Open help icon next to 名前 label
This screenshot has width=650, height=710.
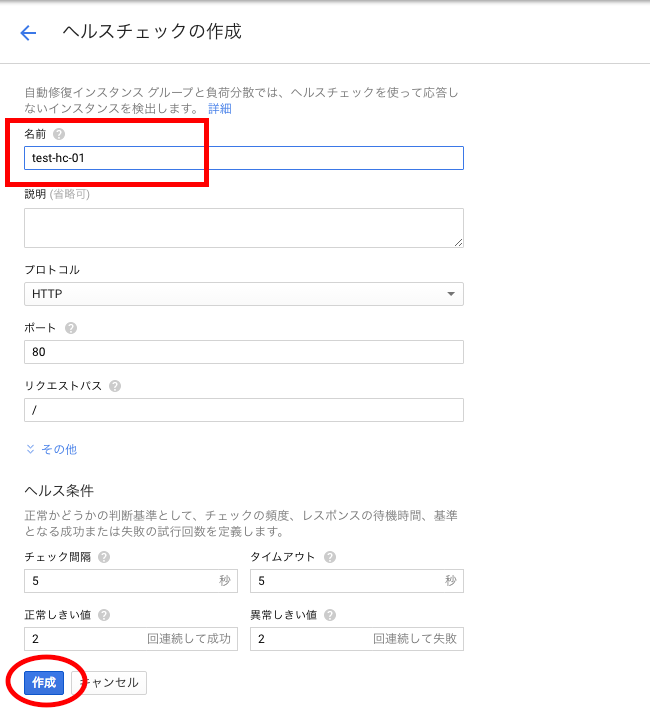click(59, 134)
